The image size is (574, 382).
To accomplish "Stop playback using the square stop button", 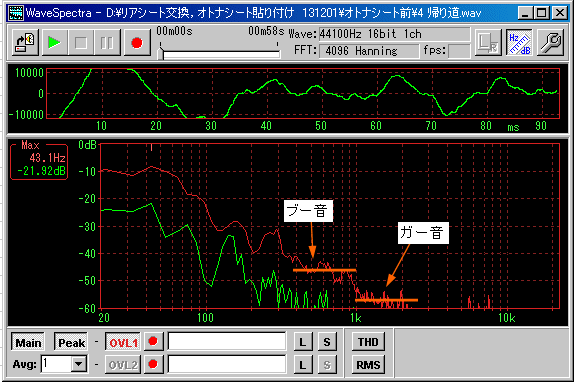I will pyautogui.click(x=81, y=43).
